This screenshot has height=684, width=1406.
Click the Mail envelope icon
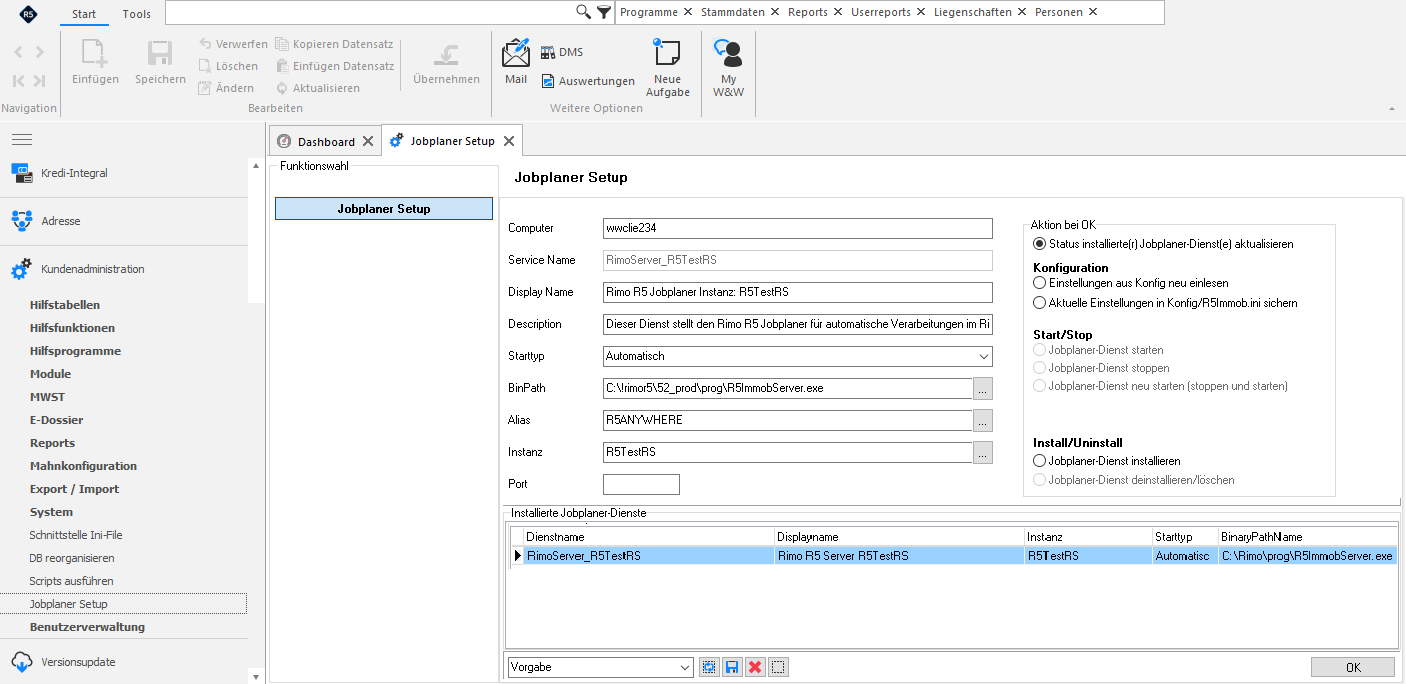click(516, 53)
